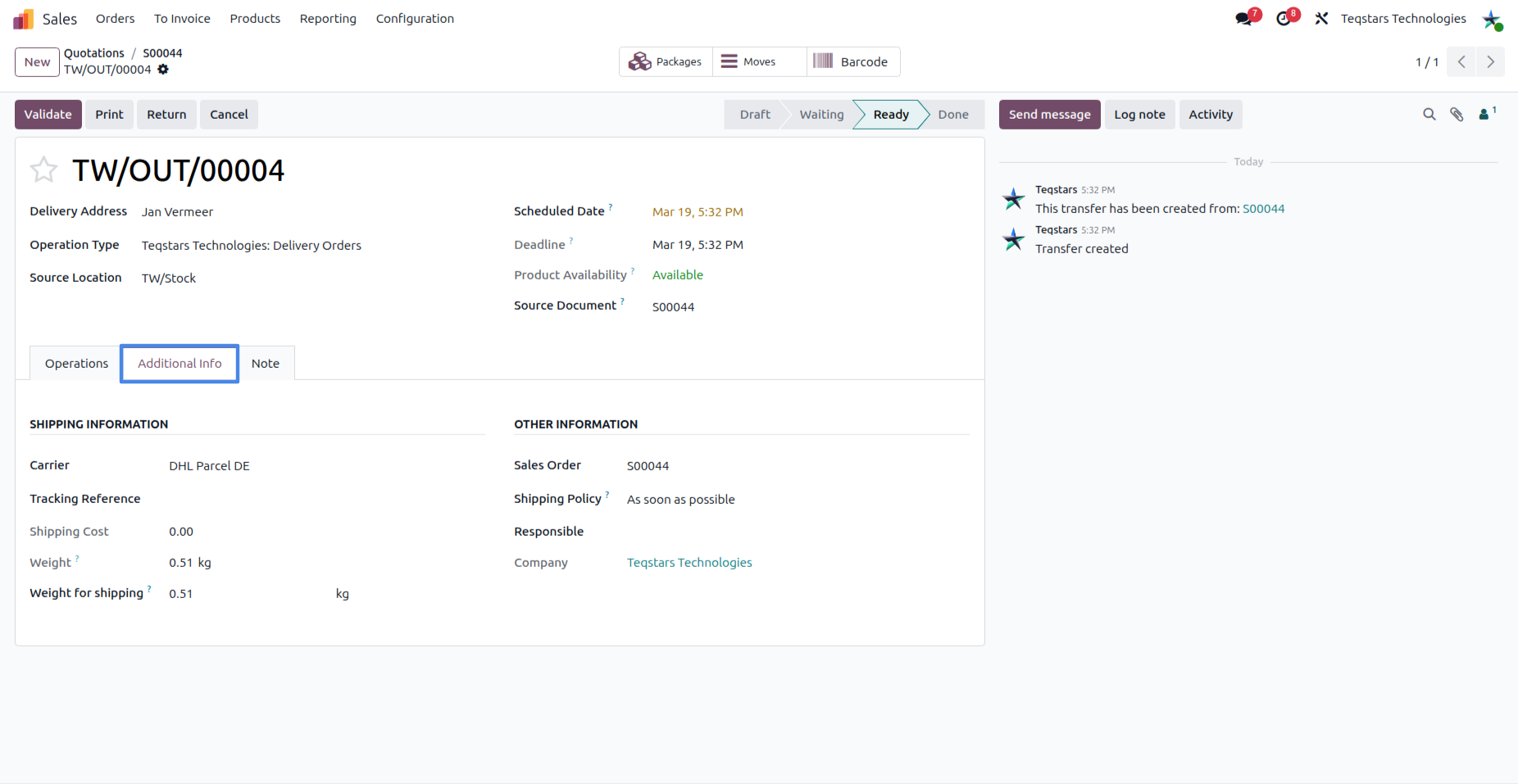Click Log note in chatter
Viewport: 1518px width, 784px height.
[1139, 115]
